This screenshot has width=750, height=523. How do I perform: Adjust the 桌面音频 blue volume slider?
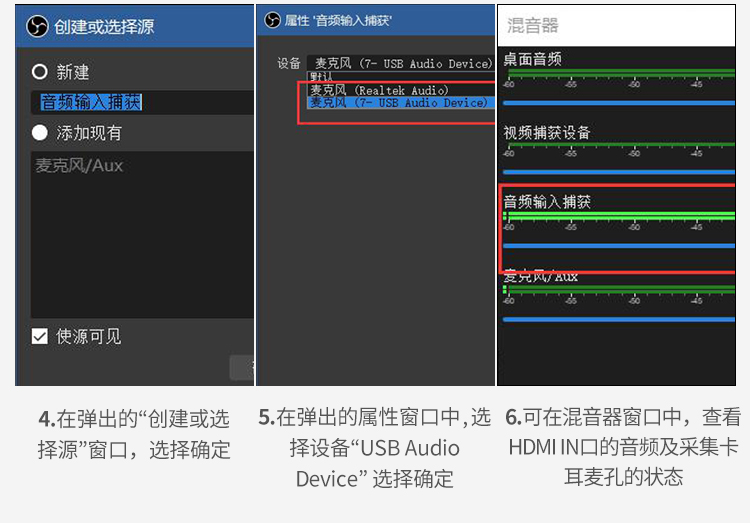619,103
